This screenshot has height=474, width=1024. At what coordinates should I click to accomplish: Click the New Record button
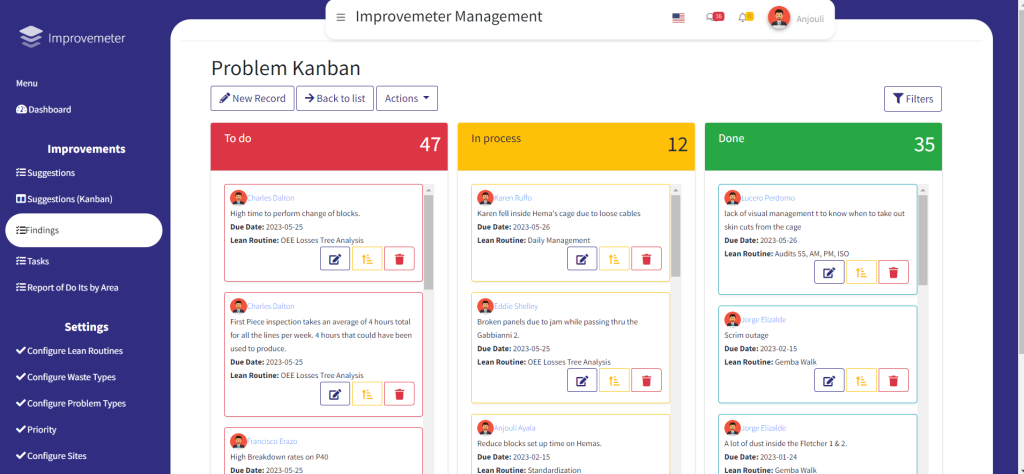(252, 98)
